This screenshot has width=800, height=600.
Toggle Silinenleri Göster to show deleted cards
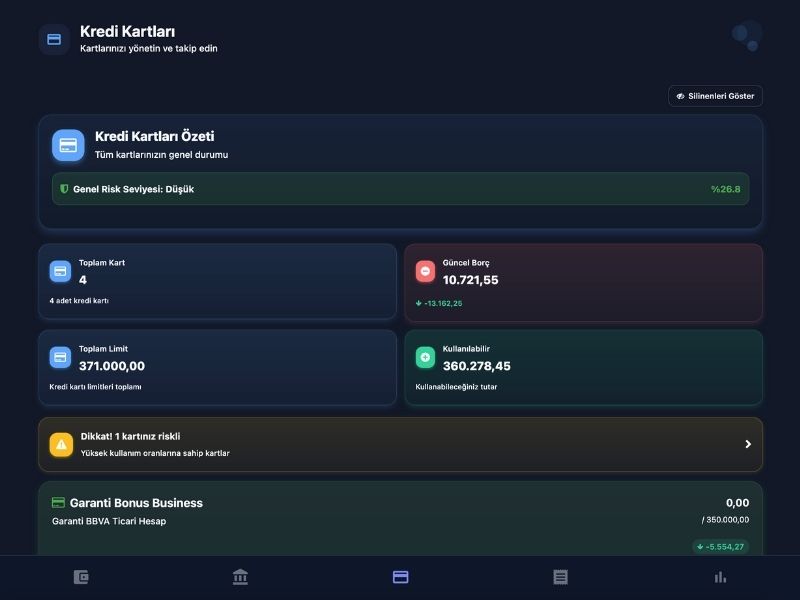(x=715, y=96)
